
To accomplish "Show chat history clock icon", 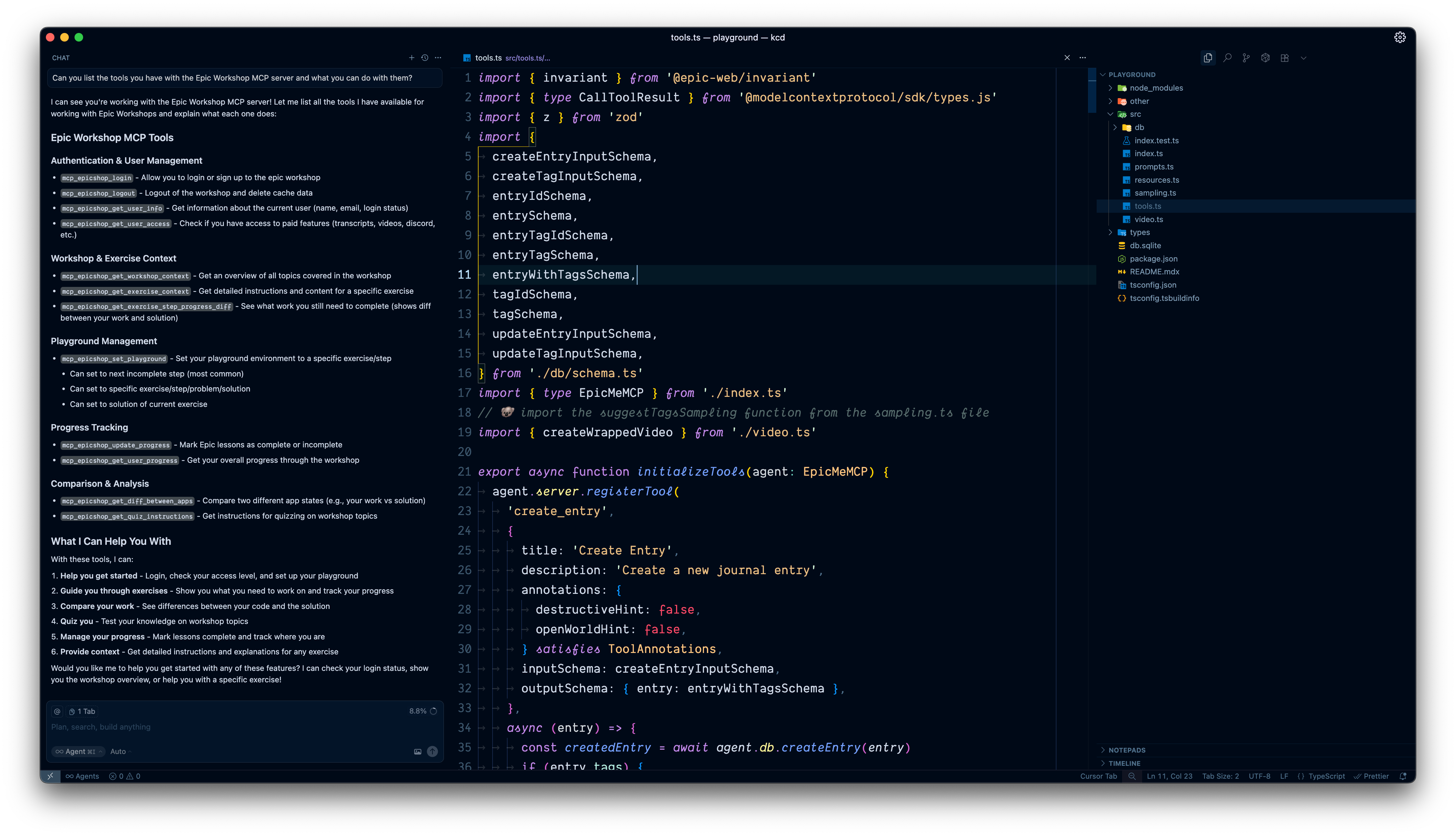I will pos(425,58).
